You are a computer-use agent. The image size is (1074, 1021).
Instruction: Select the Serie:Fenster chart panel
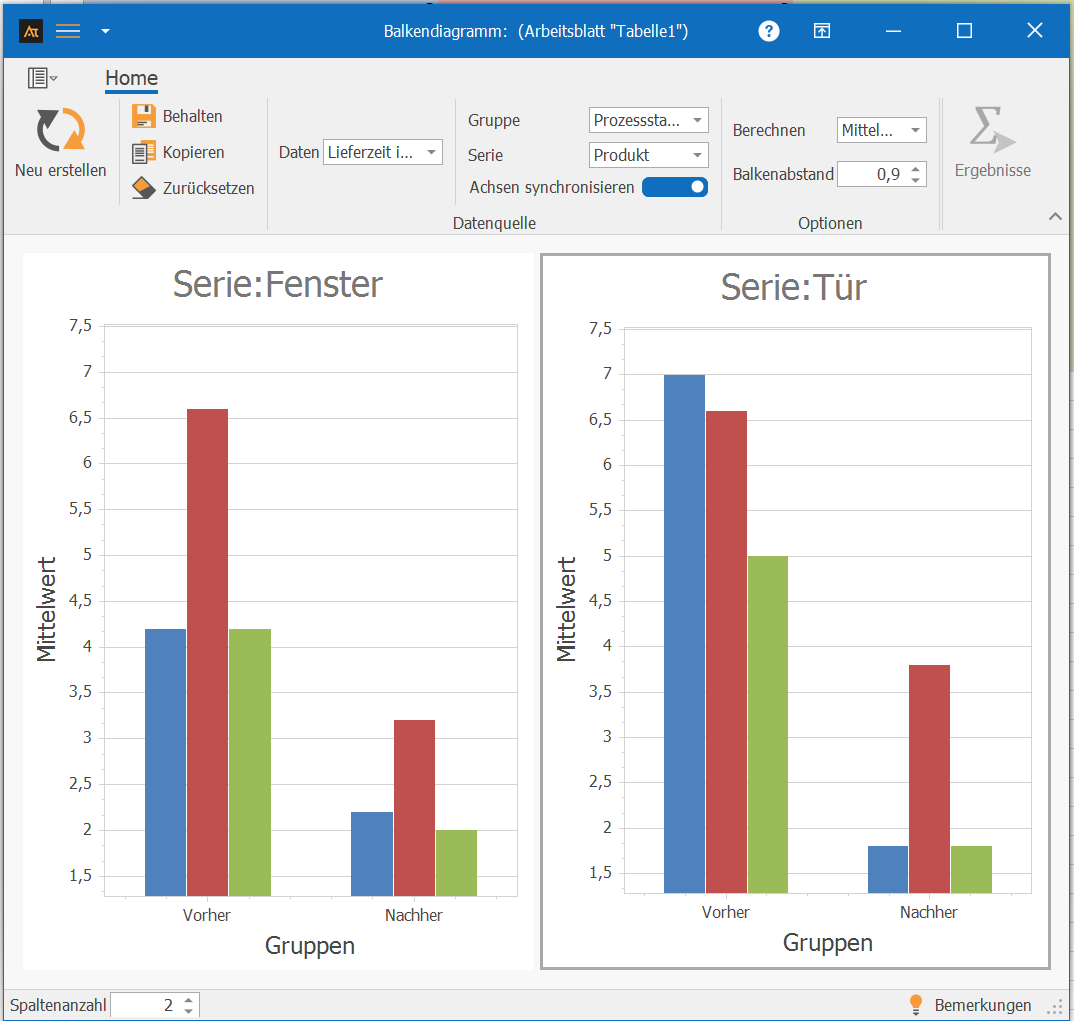[278, 610]
